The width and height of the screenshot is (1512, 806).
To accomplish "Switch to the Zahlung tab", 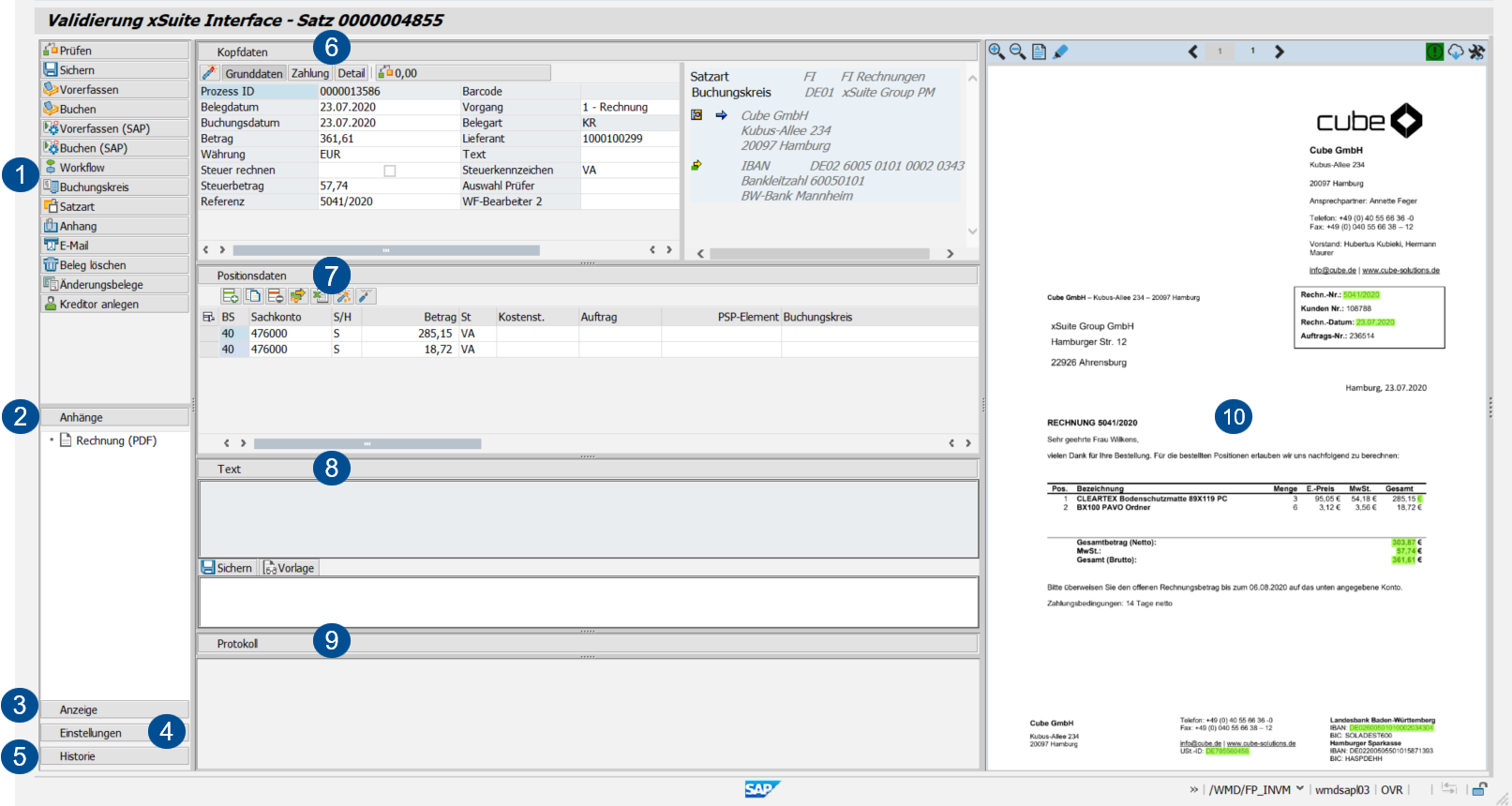I will click(309, 73).
